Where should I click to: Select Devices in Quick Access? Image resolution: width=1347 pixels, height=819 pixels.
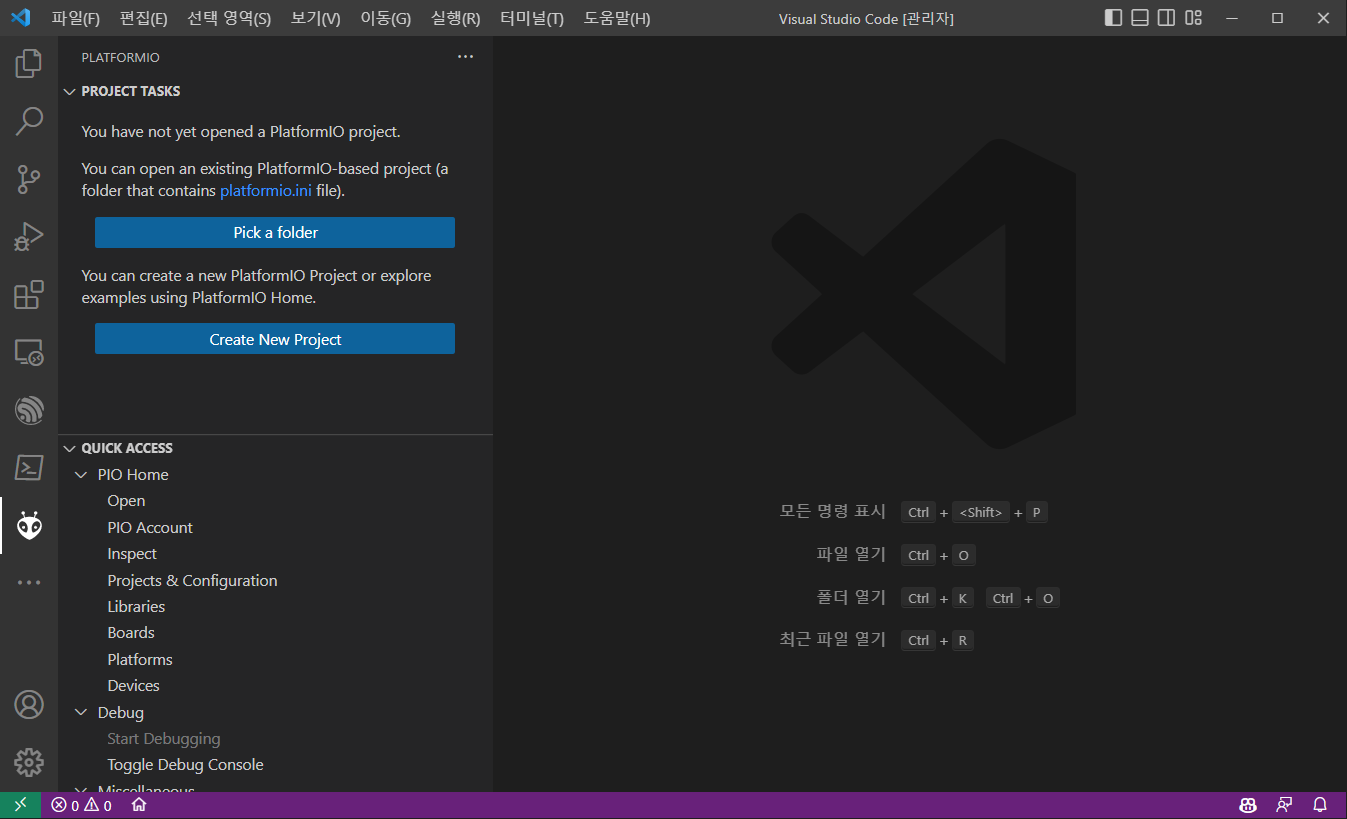(x=133, y=686)
